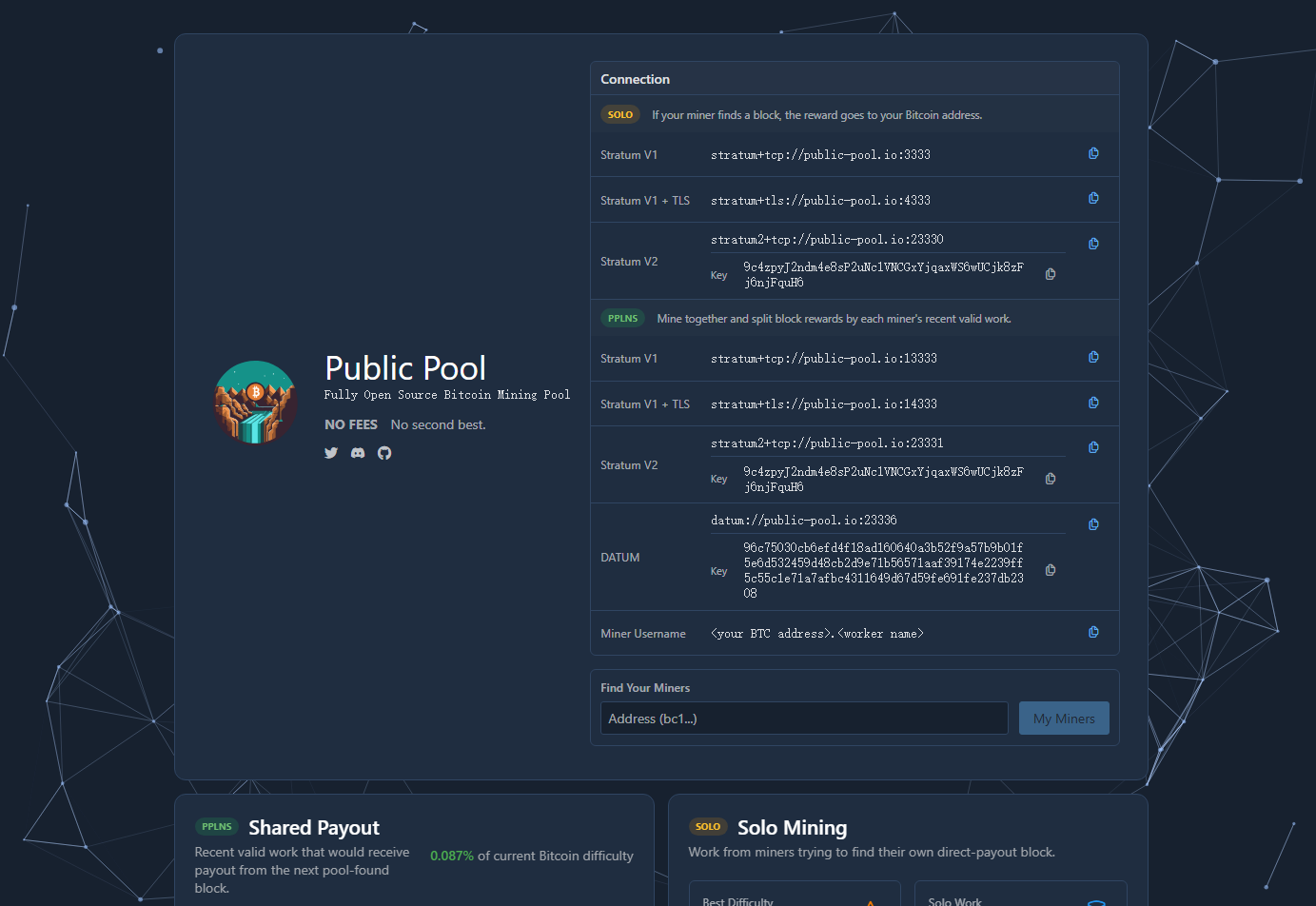Click the My Miners button
This screenshot has height=906, width=1316.
1064,719
